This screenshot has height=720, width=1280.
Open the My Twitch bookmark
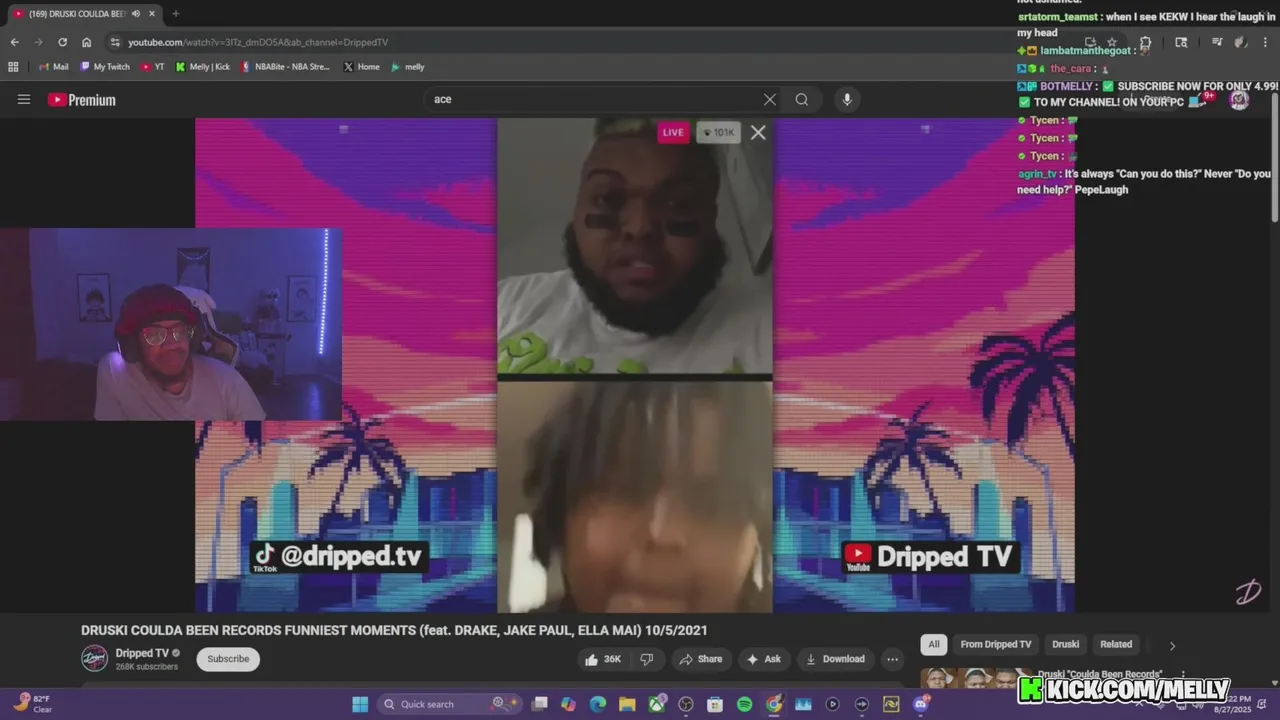coord(104,67)
